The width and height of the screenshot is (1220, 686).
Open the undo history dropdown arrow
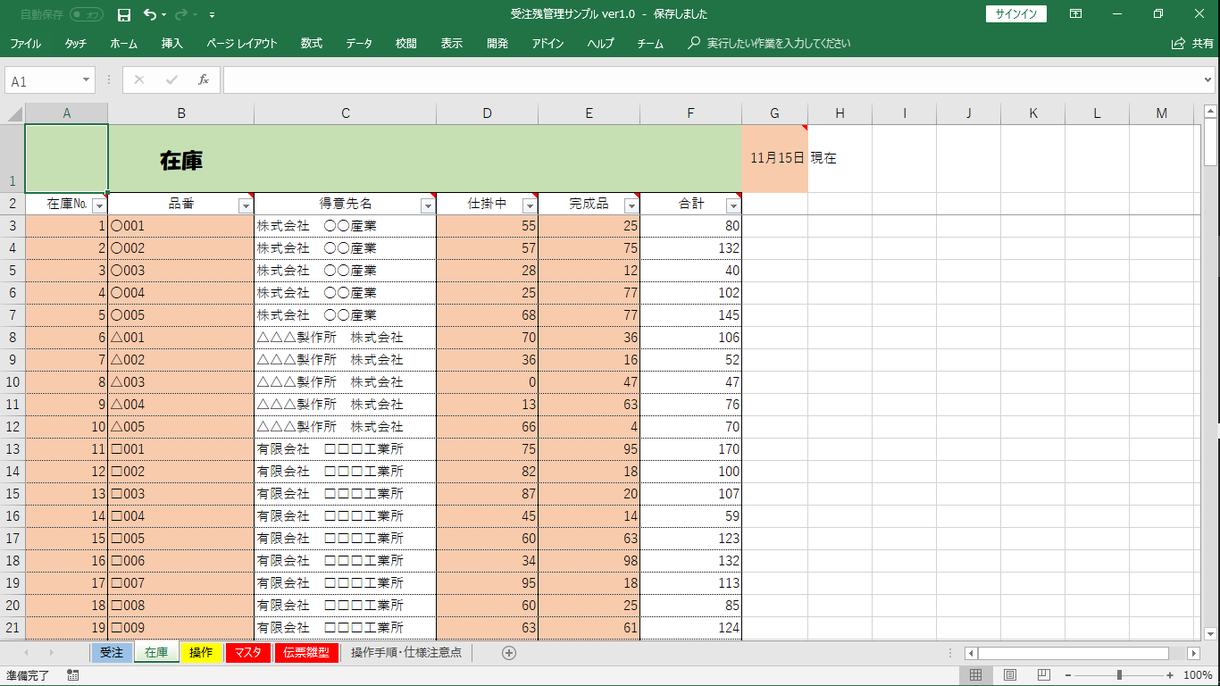[164, 15]
